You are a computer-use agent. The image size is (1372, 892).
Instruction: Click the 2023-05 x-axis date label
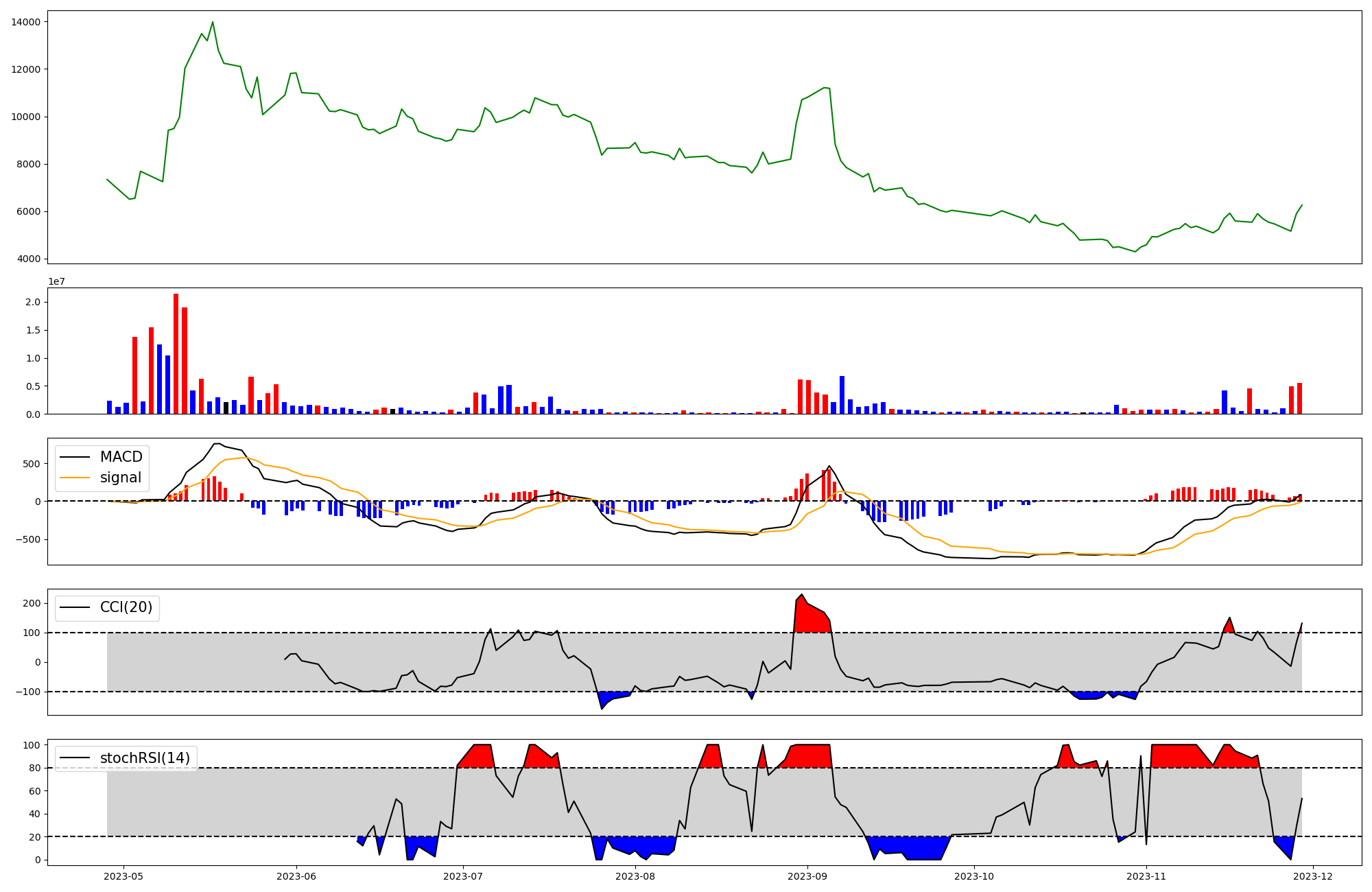123,876
